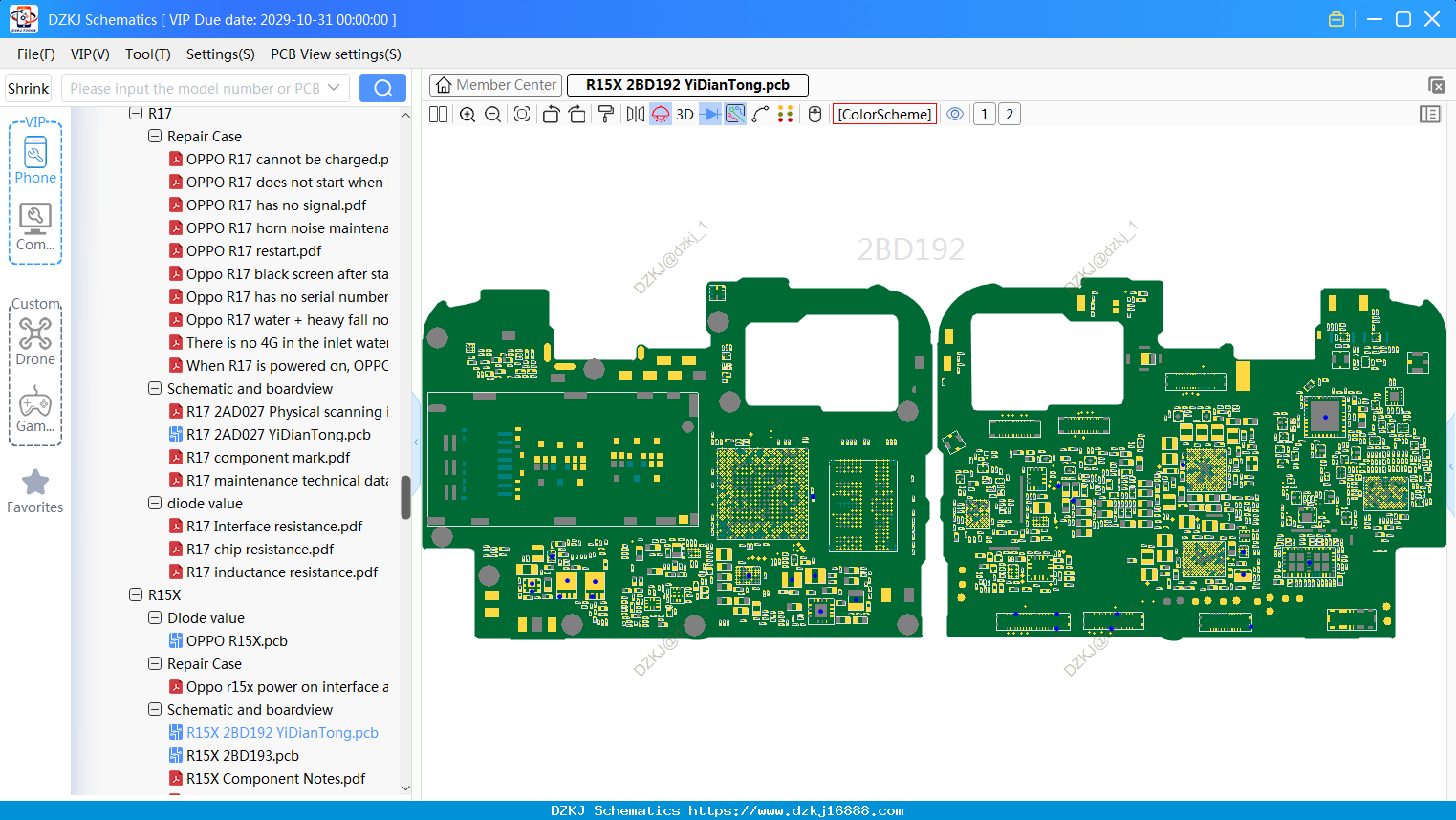The height and width of the screenshot is (820, 1456).
Task: Collapse R17 Repair Case folder
Action: 155,136
